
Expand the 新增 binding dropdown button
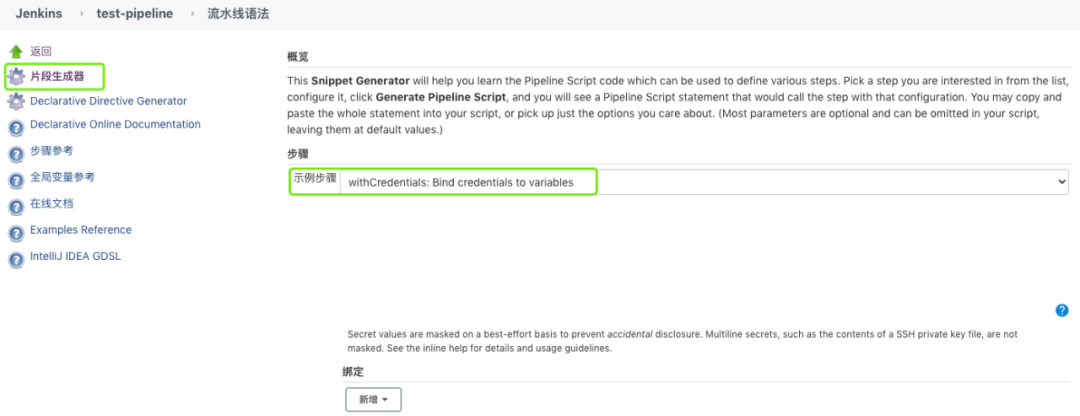click(x=373, y=400)
